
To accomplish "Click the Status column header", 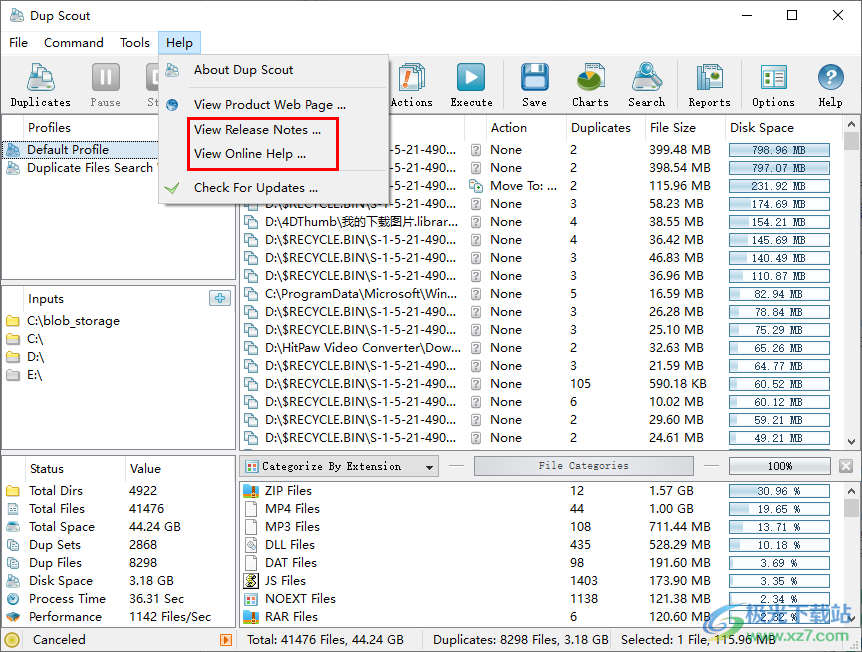I will [x=75, y=468].
